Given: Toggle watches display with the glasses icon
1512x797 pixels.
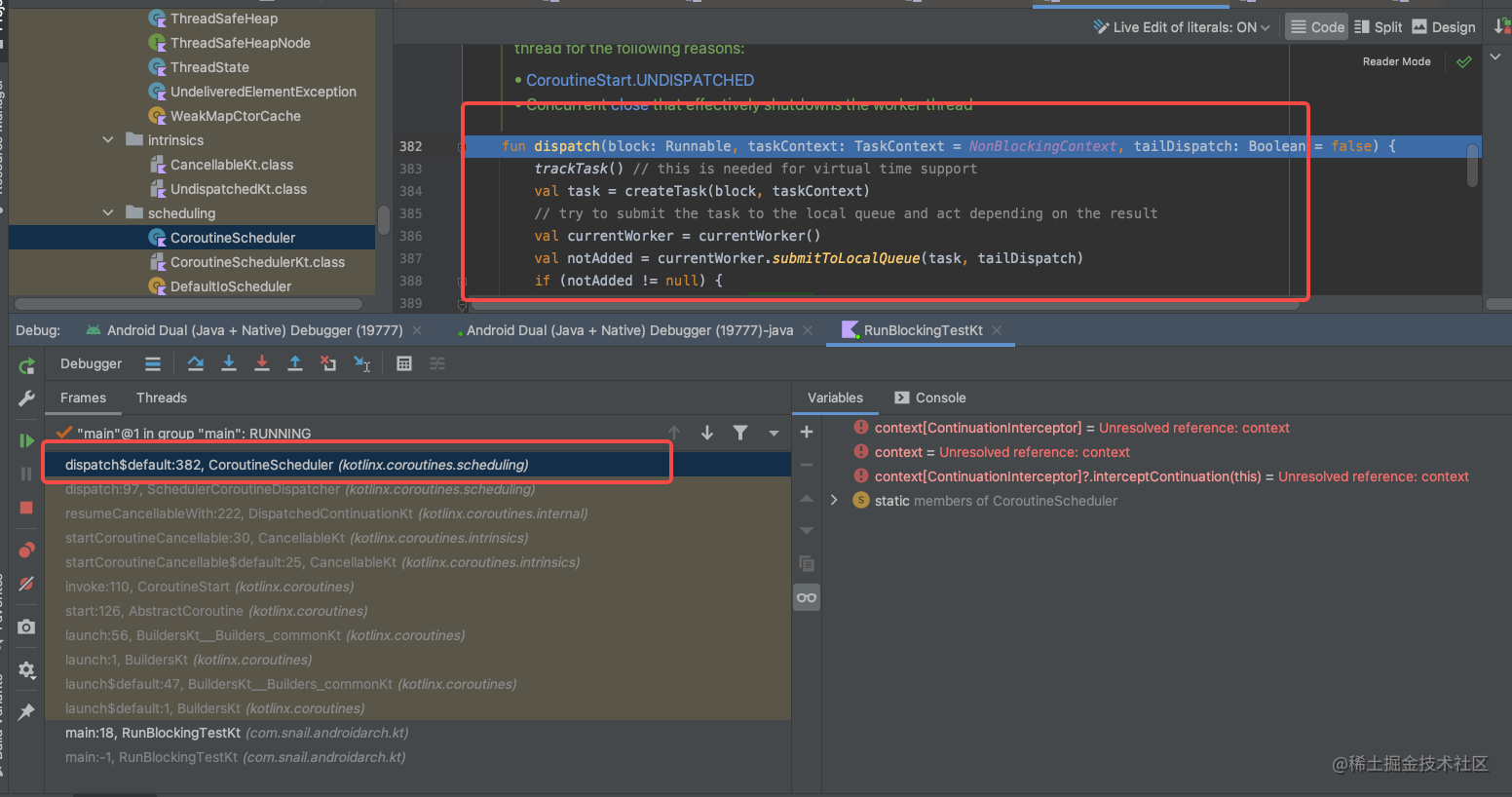Looking at the screenshot, I should point(807,597).
